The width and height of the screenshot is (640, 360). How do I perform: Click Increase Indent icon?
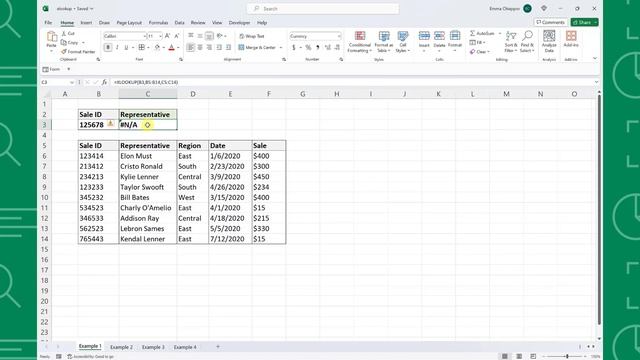229,48
